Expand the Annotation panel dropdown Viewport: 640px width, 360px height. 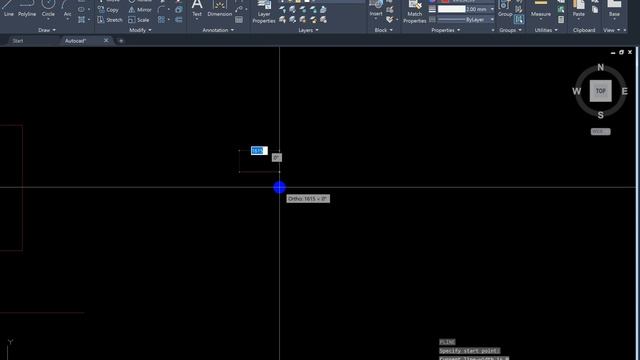point(218,30)
